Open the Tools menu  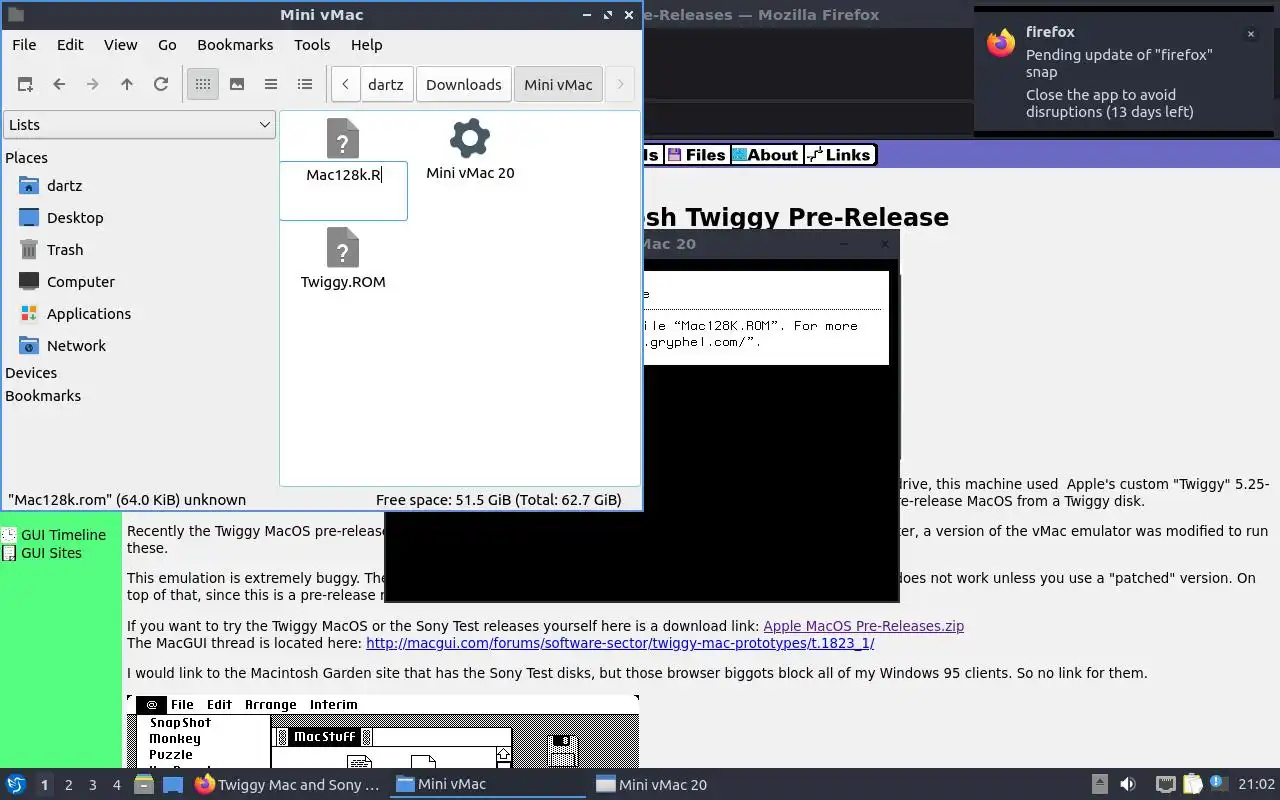coord(312,45)
